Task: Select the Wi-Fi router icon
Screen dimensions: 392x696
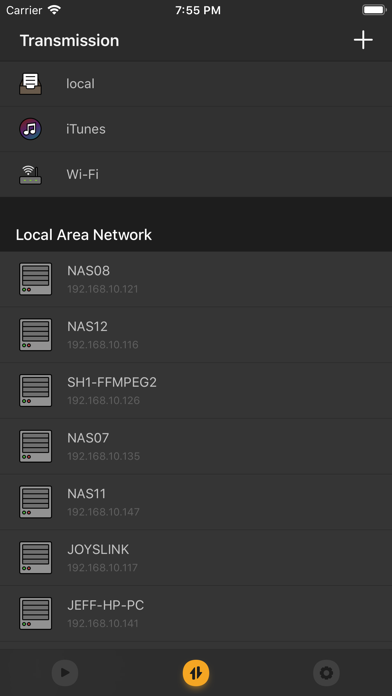Action: coord(30,174)
